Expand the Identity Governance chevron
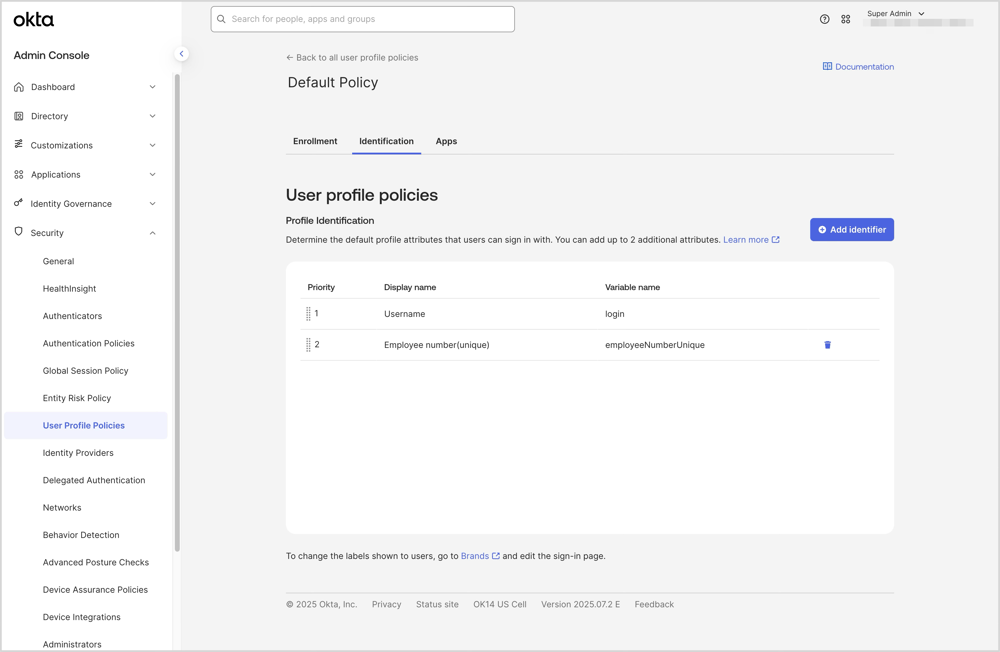The image size is (1000, 652). [152, 204]
